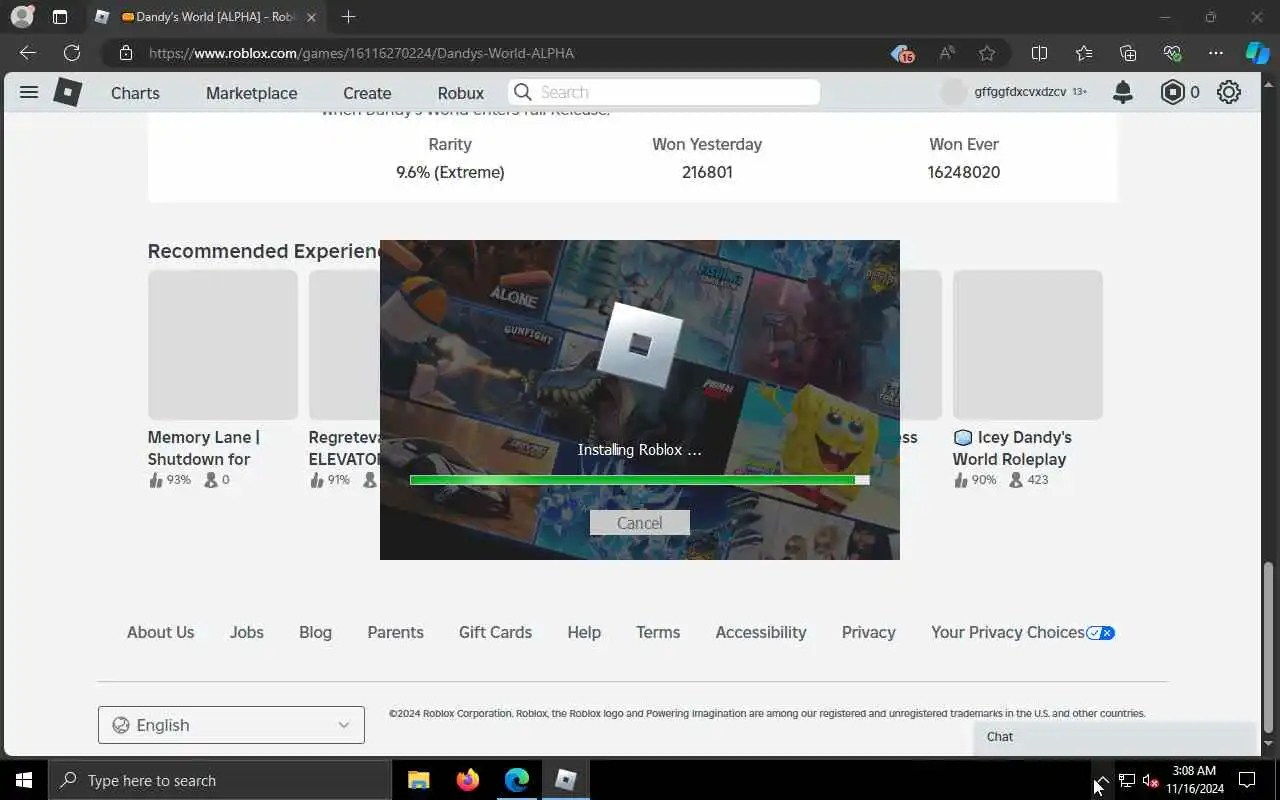The width and height of the screenshot is (1280, 800).
Task: Click the browser address bar URL
Action: [x=361, y=53]
